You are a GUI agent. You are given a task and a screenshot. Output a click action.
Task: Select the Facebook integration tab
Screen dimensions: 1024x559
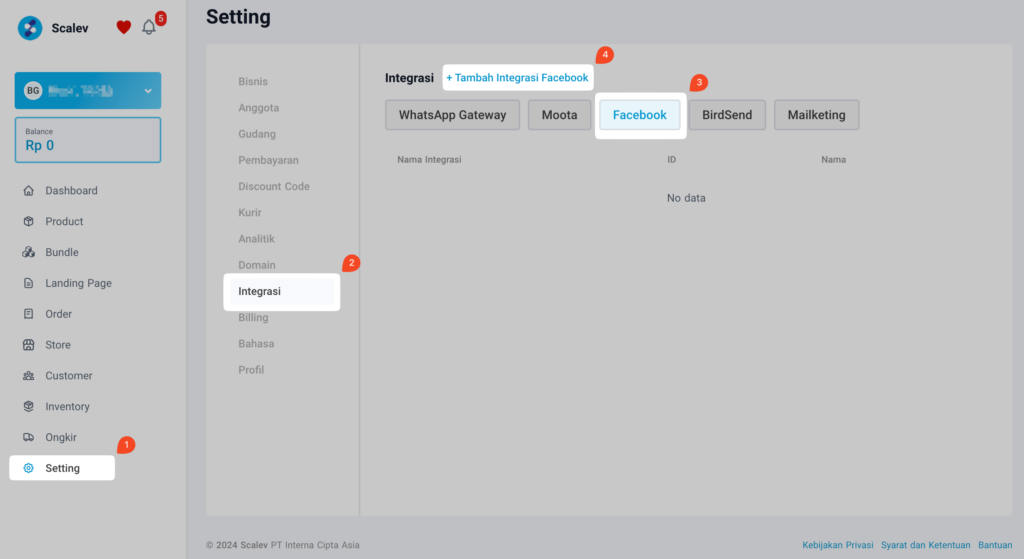coord(640,115)
